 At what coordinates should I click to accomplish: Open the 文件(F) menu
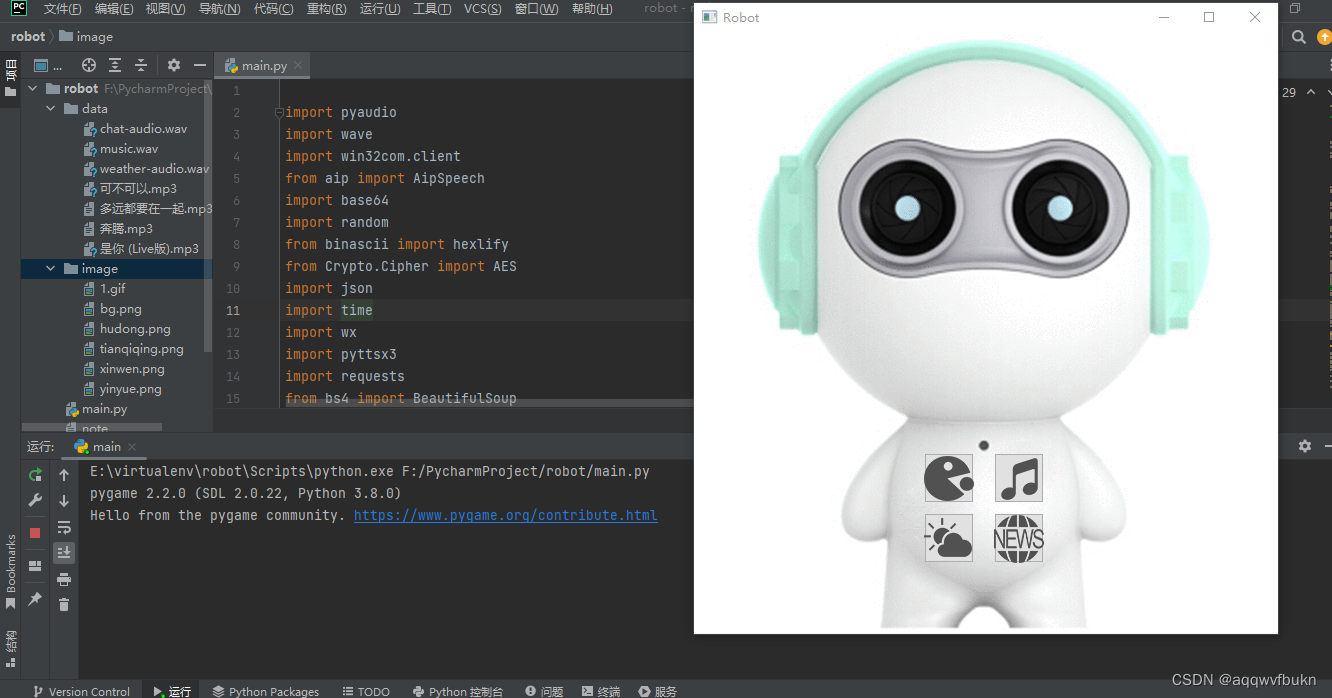[x=63, y=9]
